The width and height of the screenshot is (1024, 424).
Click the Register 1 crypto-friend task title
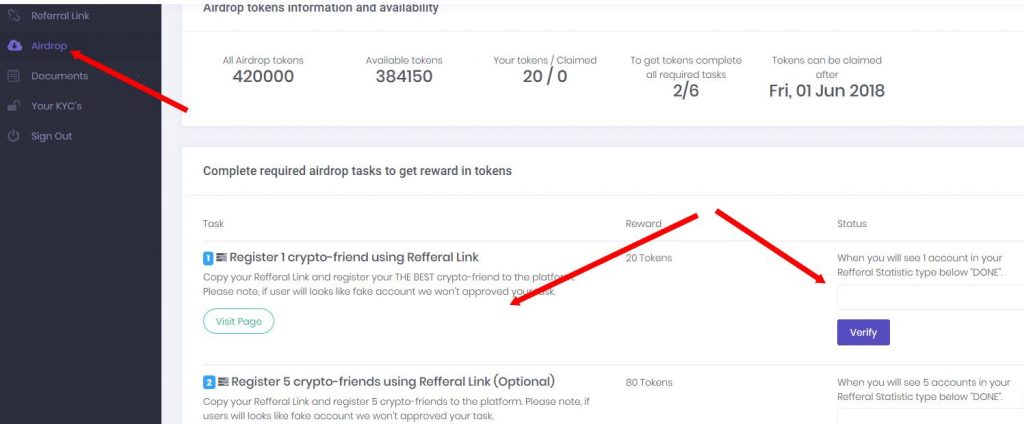coord(354,257)
